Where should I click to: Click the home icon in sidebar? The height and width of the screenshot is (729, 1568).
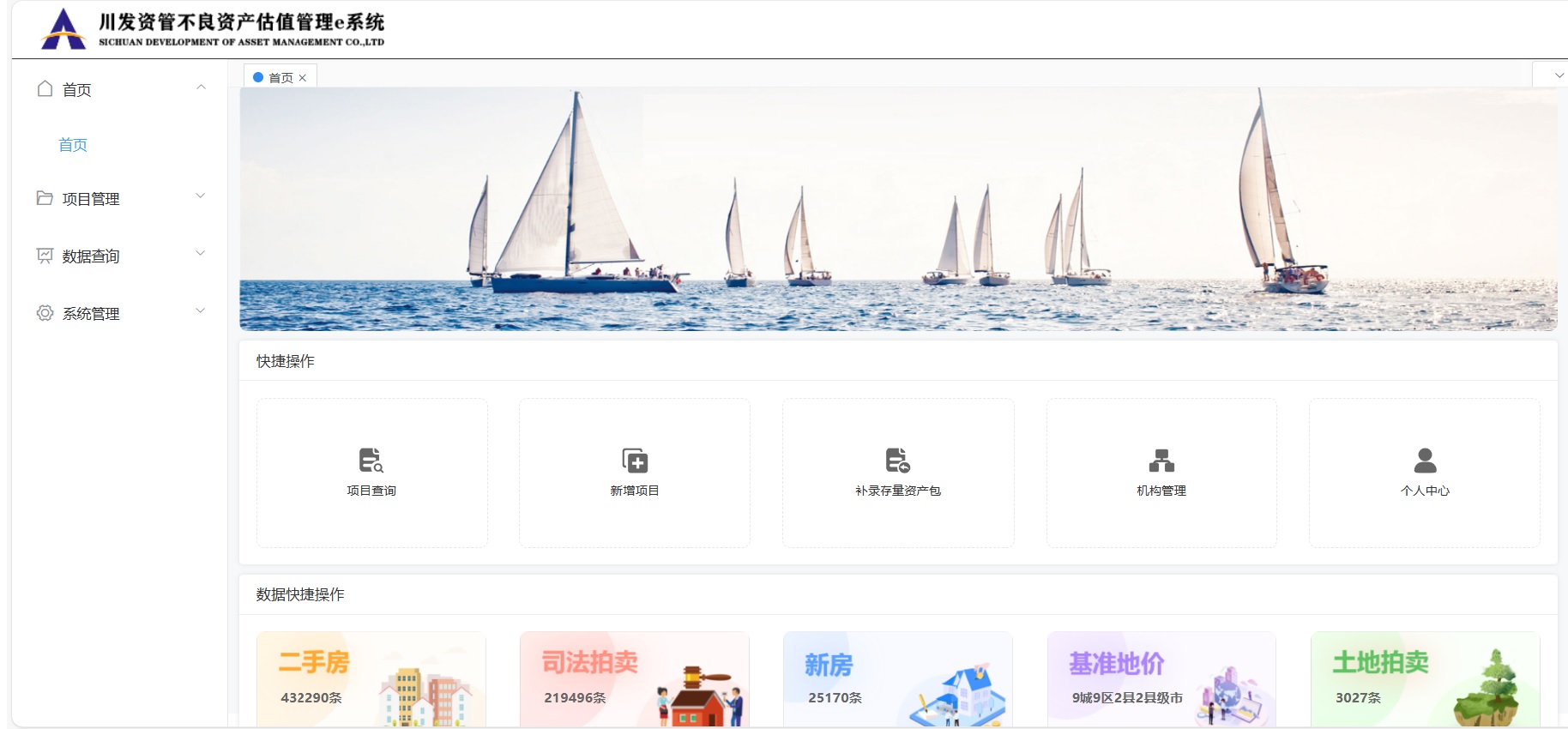click(x=45, y=89)
